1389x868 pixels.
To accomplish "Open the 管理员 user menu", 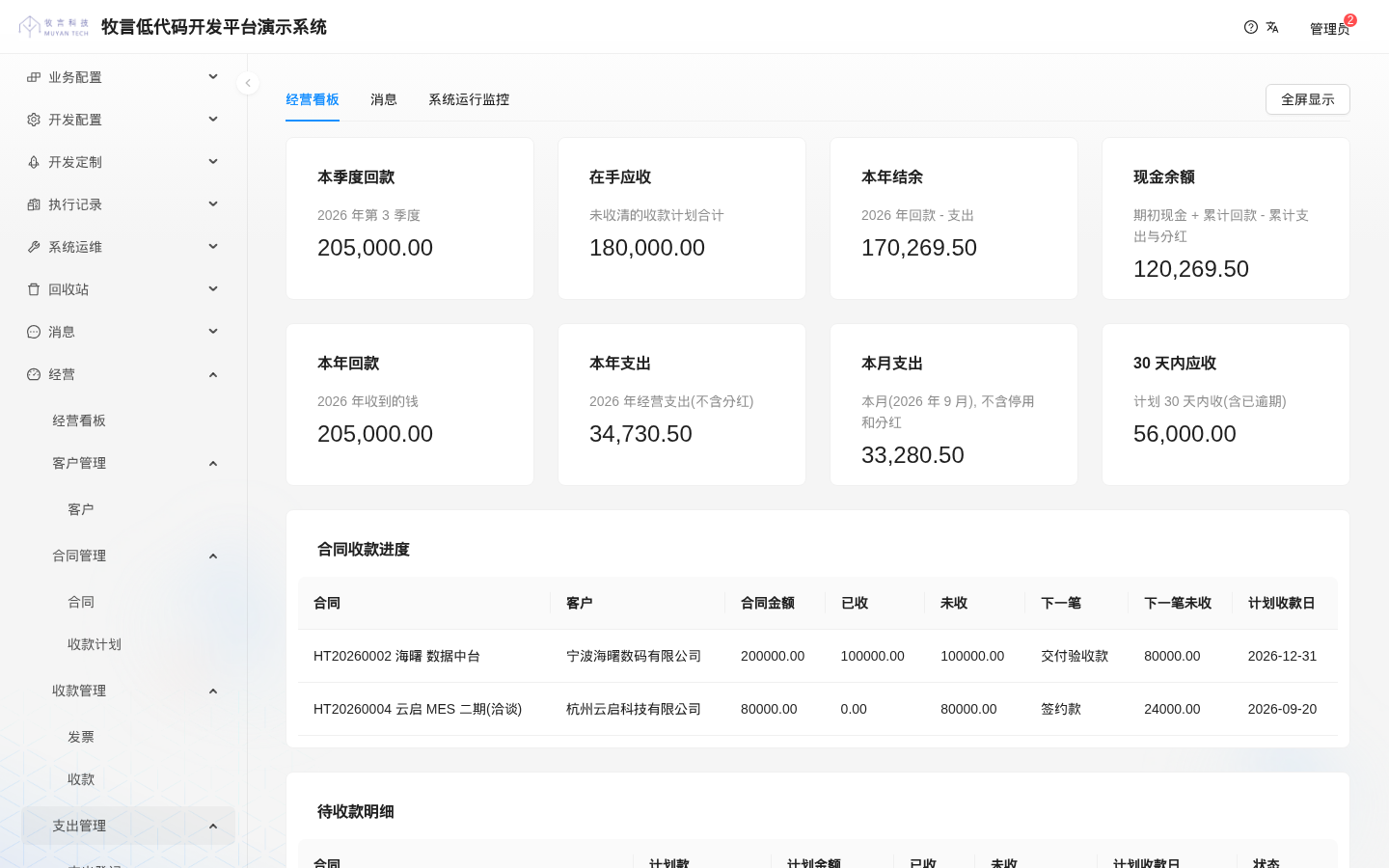I will 1329,29.
